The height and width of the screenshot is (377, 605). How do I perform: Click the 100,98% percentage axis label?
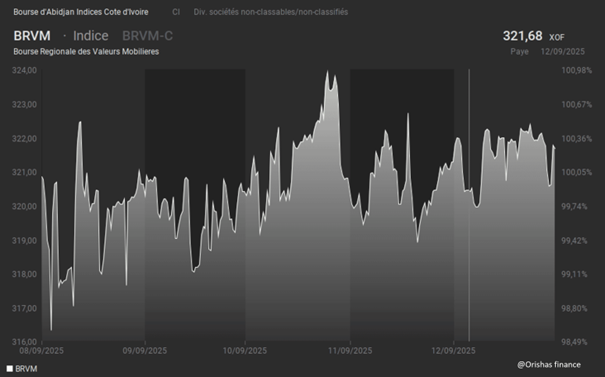576,71
